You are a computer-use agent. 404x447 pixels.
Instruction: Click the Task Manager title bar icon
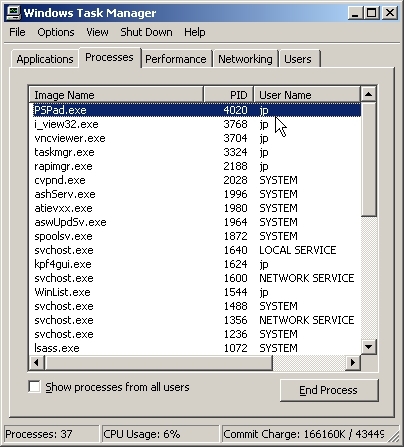coord(14,13)
